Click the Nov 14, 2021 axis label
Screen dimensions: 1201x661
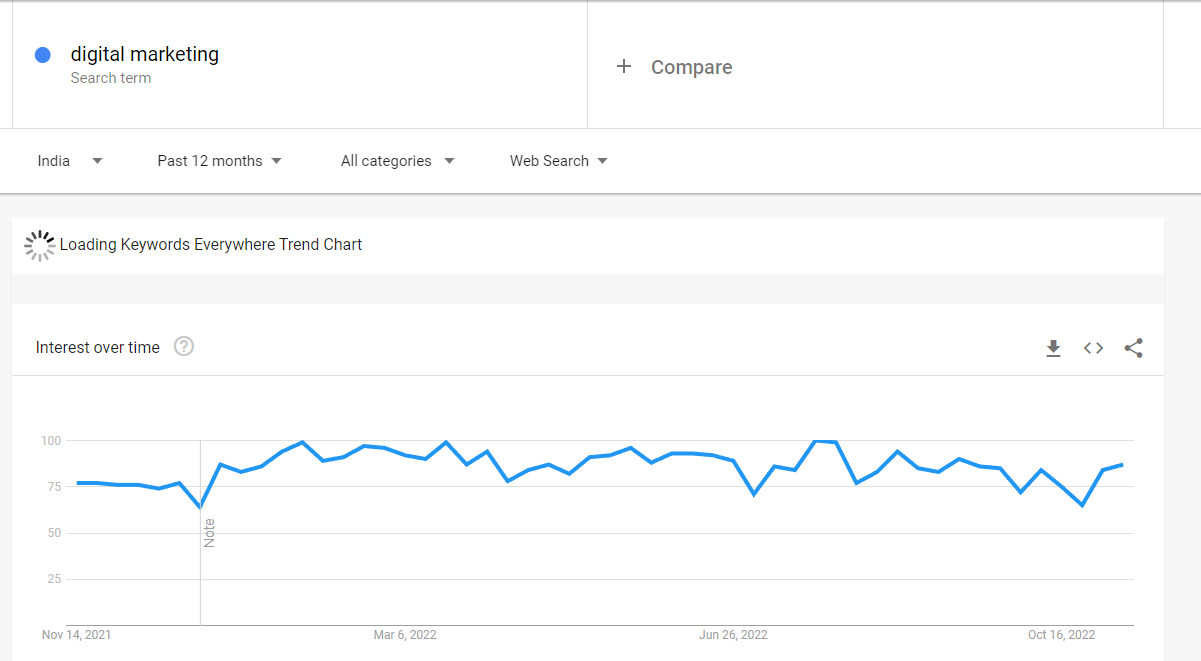77,635
